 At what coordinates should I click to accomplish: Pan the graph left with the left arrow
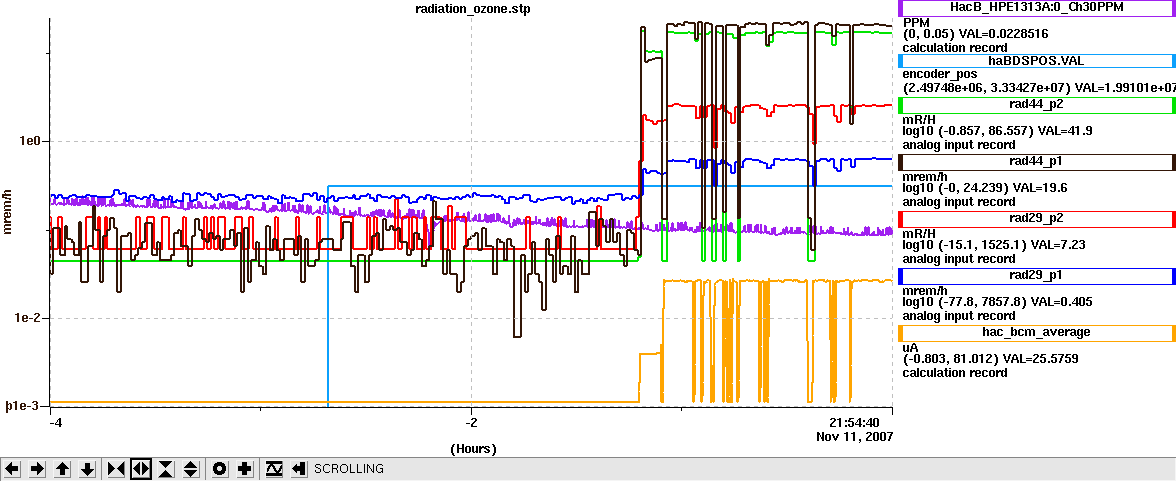13,469
